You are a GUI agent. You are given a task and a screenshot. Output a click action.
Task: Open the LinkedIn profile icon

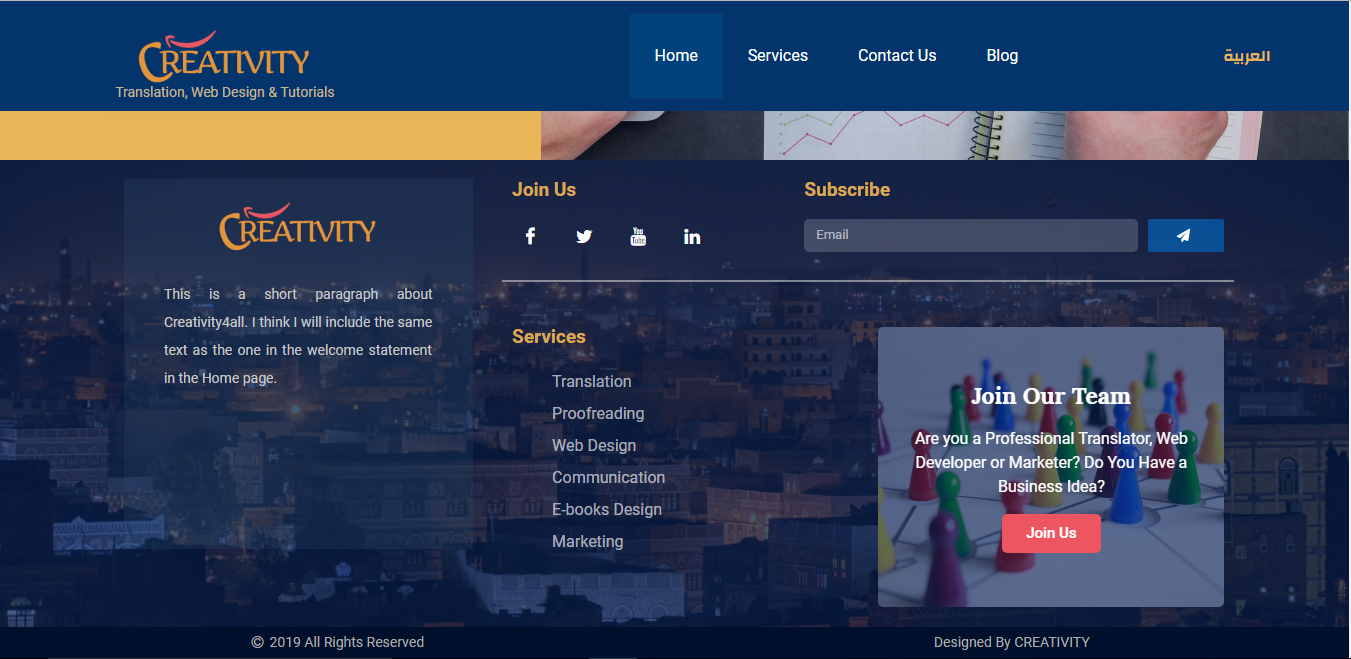pos(692,235)
